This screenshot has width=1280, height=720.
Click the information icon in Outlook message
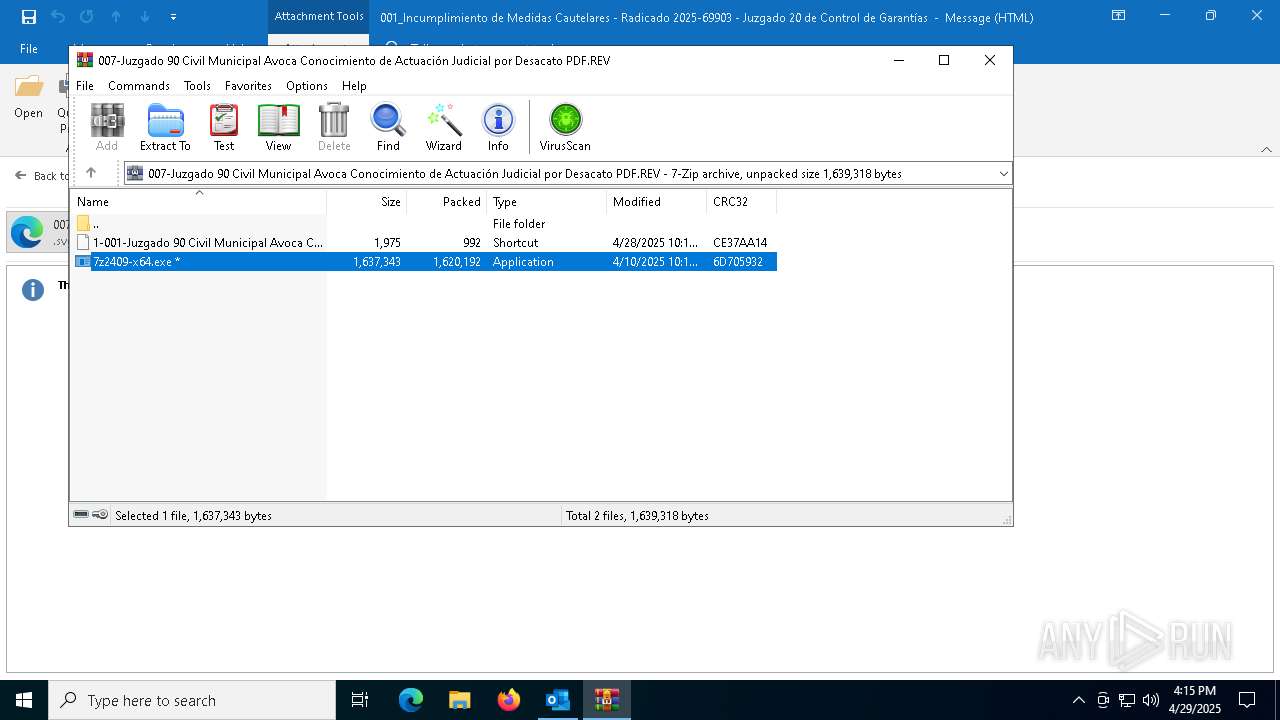tap(33, 290)
